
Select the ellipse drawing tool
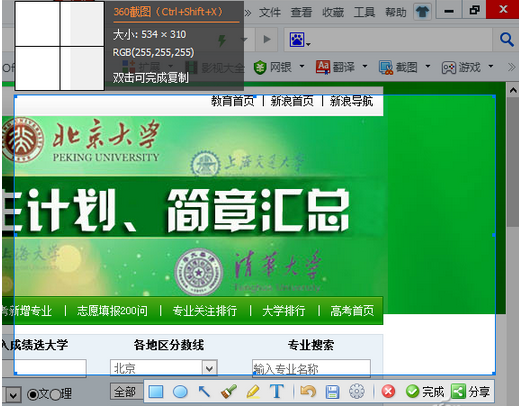pos(180,392)
